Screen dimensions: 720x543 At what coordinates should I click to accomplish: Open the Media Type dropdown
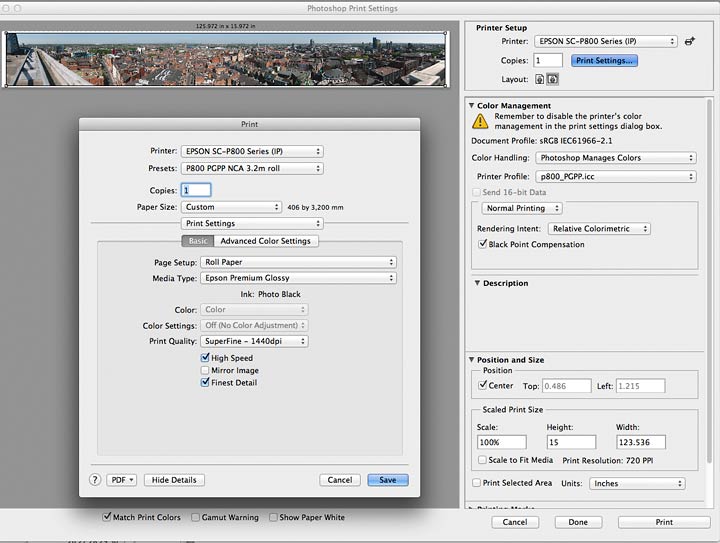(298, 278)
